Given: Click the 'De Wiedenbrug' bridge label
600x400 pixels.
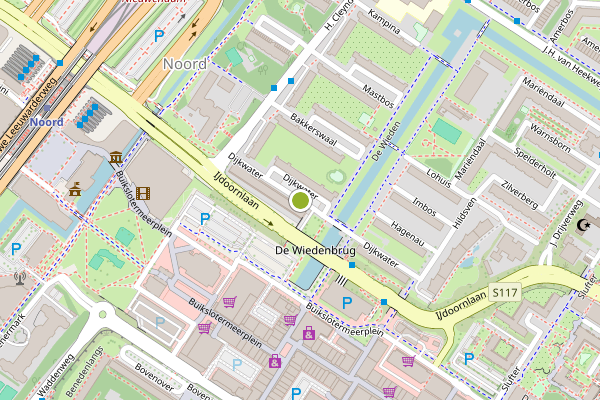Looking at the screenshot, I should 315,250.
